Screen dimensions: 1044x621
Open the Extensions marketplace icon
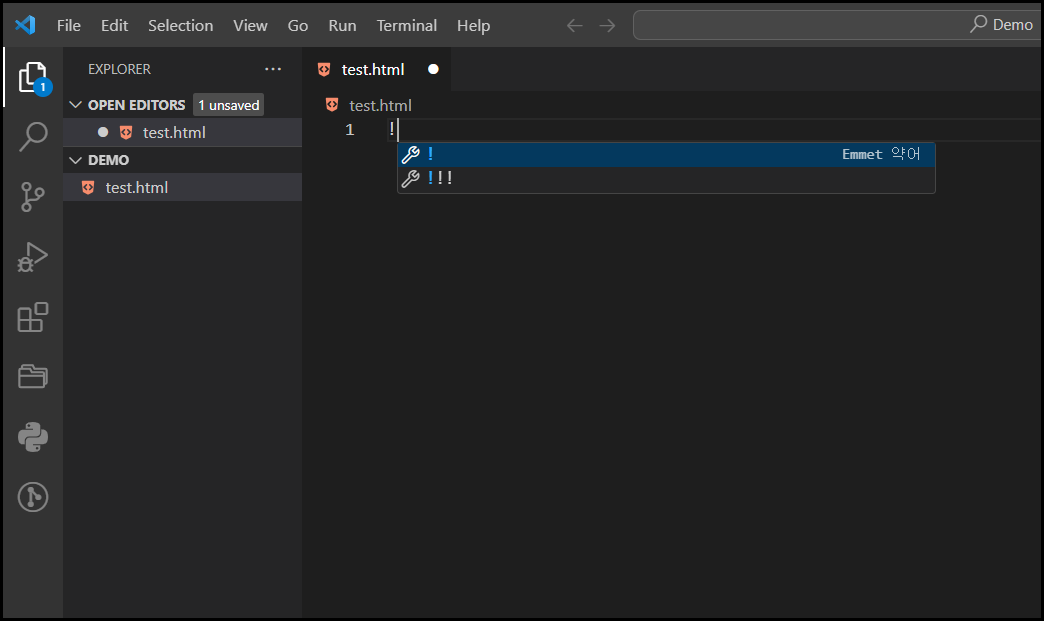[31, 316]
